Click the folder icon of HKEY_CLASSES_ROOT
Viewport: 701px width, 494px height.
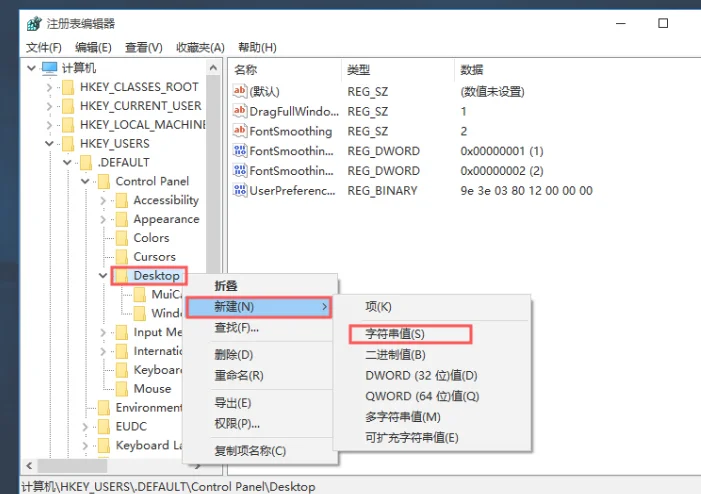[x=68, y=87]
